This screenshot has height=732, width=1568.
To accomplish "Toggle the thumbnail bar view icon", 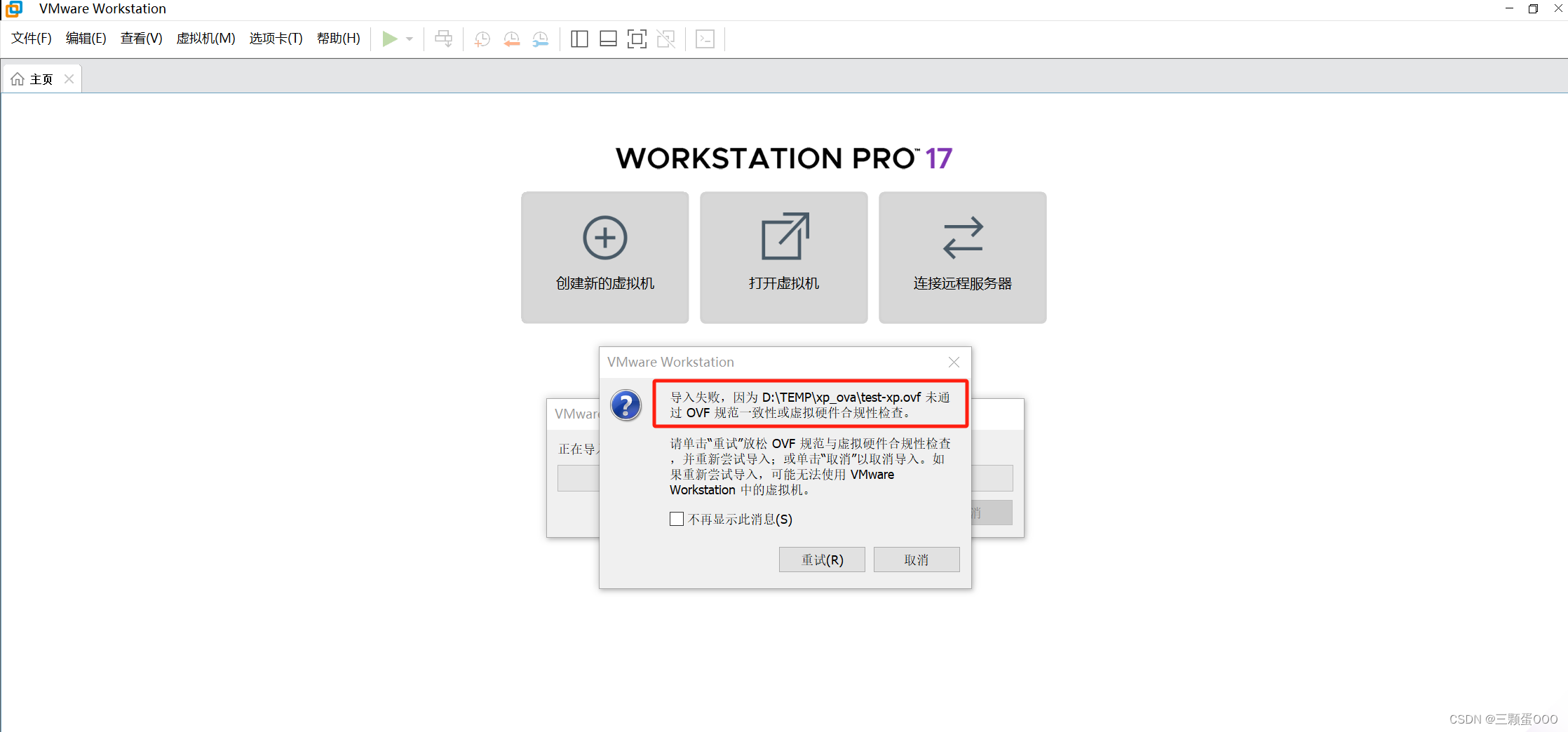I will coord(608,39).
